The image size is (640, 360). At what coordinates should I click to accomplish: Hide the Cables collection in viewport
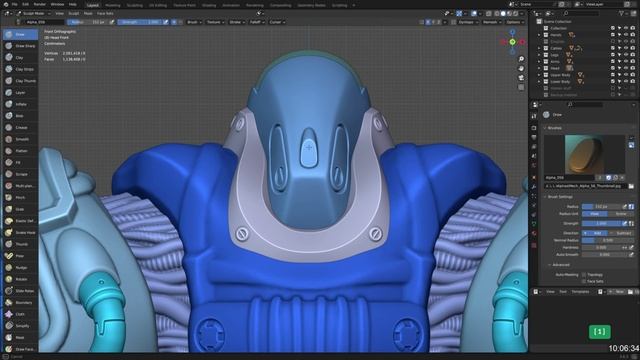626,48
